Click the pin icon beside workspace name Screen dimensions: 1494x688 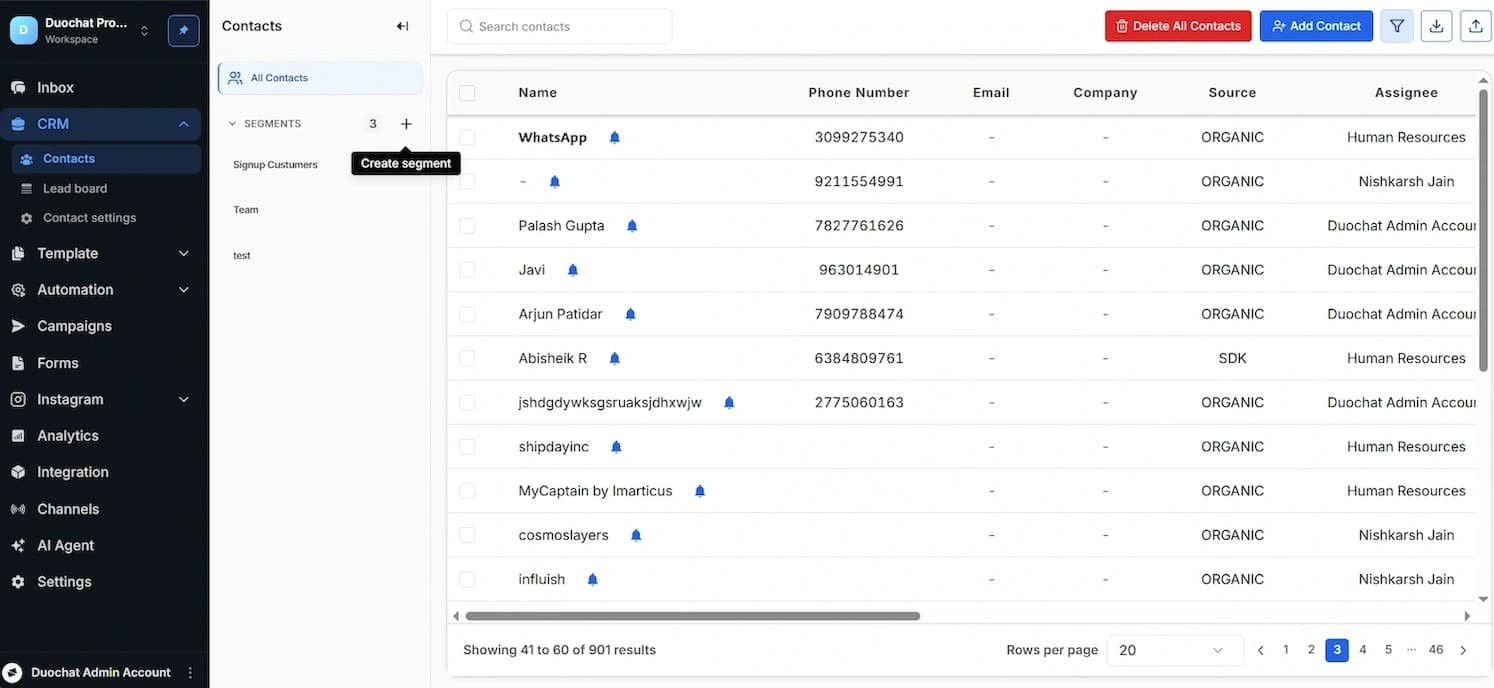(183, 30)
